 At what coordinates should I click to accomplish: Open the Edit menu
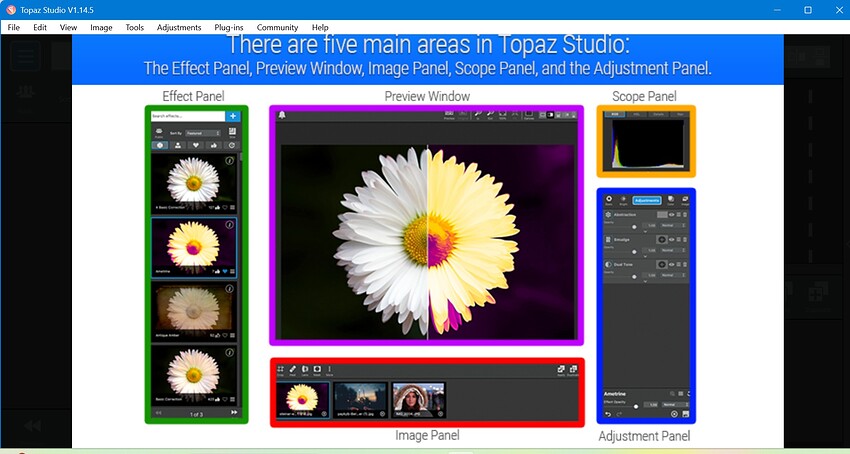[x=40, y=27]
